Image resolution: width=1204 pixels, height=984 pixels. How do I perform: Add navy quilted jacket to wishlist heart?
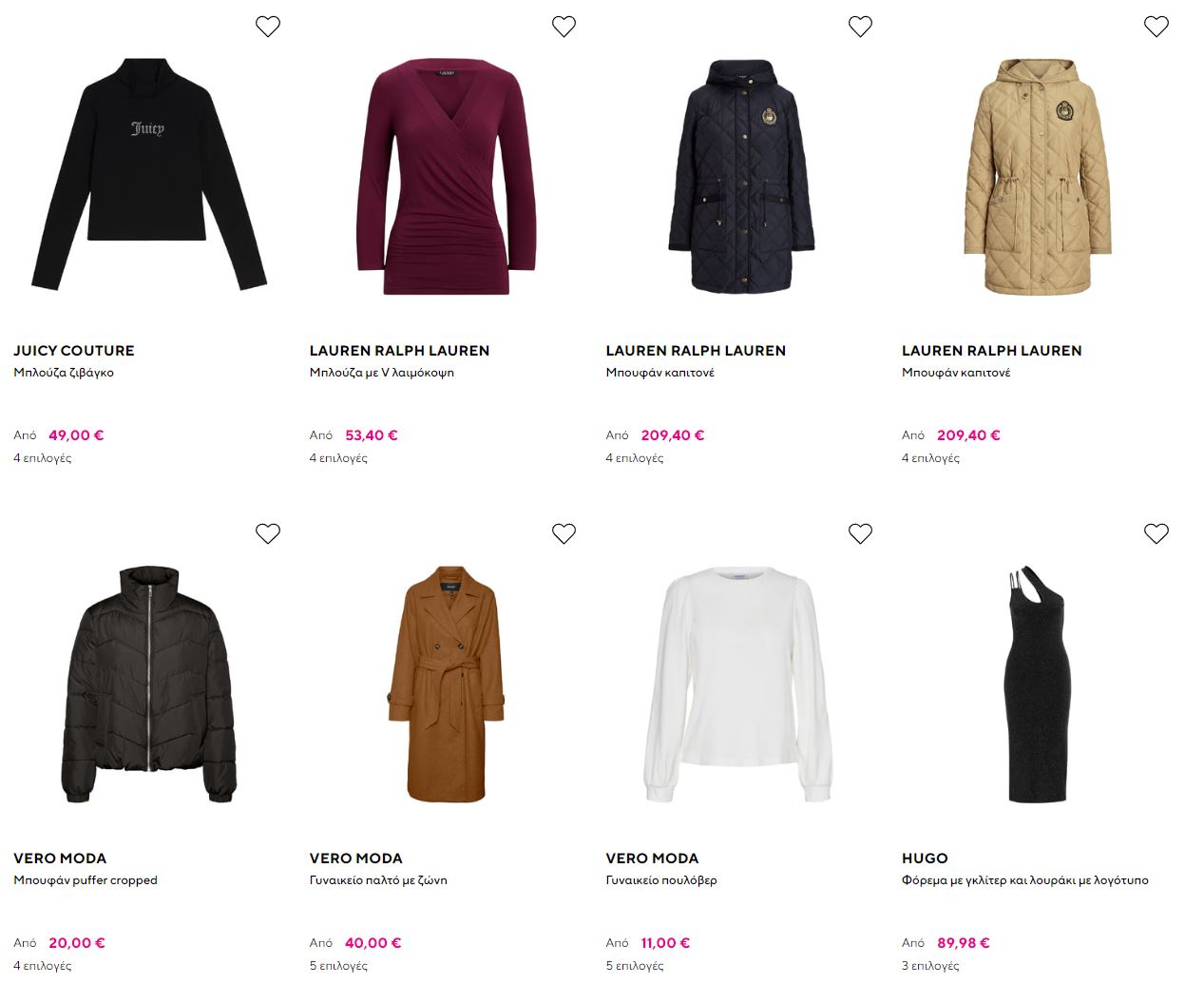(860, 27)
